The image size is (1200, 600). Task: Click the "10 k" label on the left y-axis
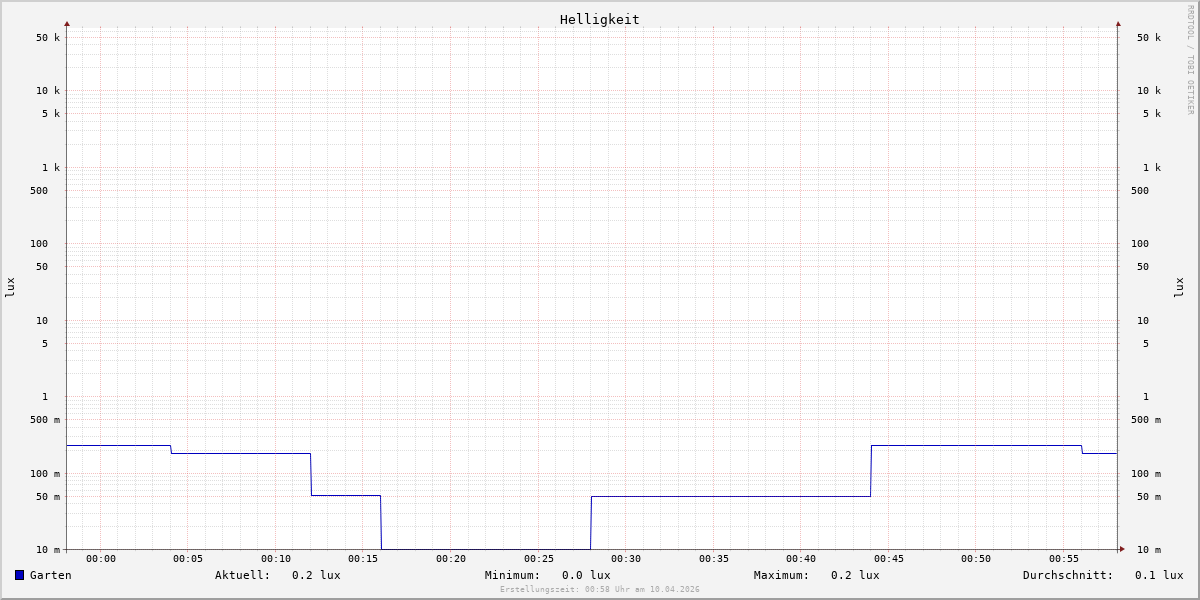48,91
